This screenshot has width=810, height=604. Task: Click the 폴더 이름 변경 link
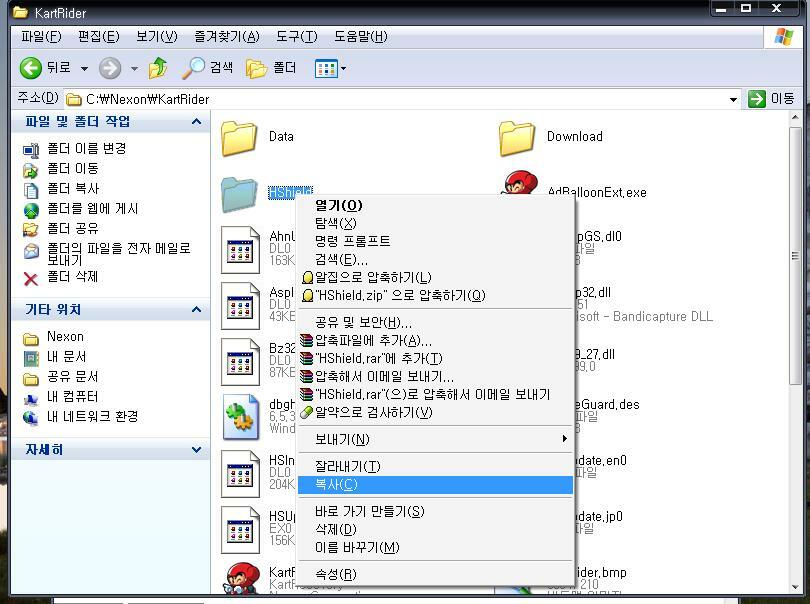[x=87, y=149]
